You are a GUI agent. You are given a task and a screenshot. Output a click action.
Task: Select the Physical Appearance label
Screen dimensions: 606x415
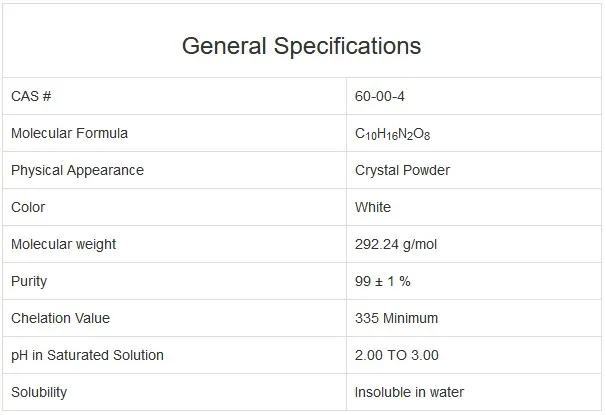(77, 170)
